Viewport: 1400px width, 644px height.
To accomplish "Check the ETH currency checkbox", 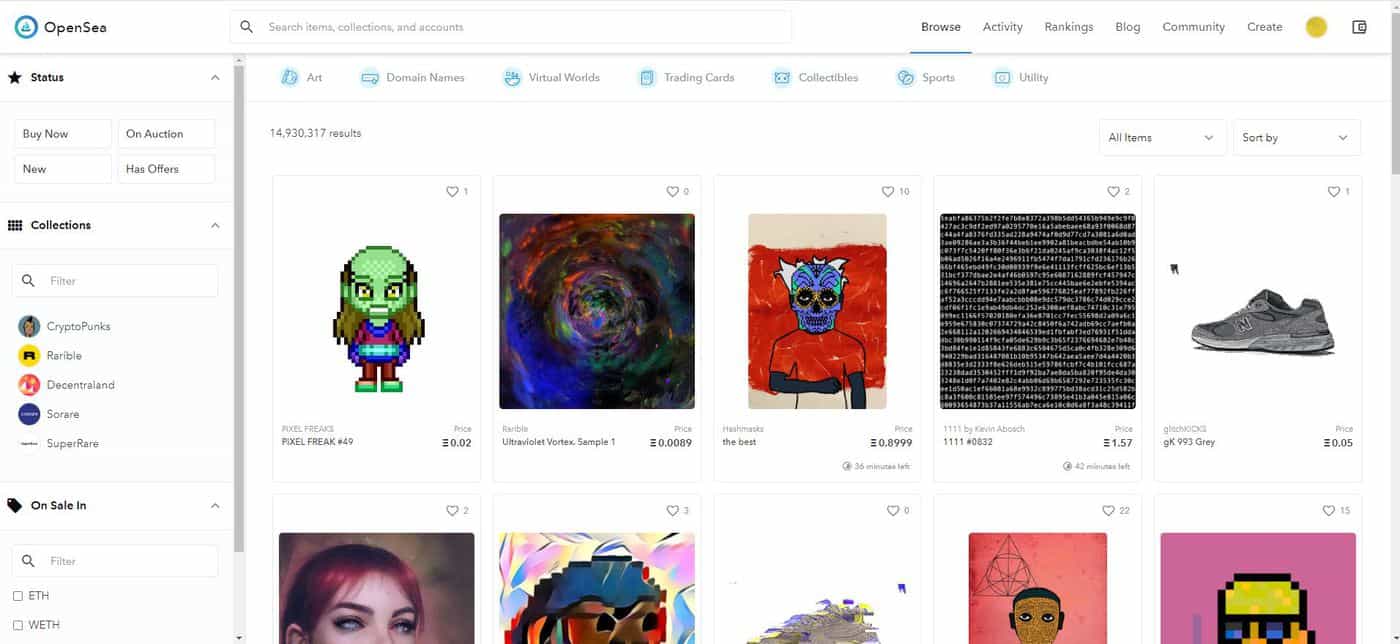I will [x=18, y=596].
